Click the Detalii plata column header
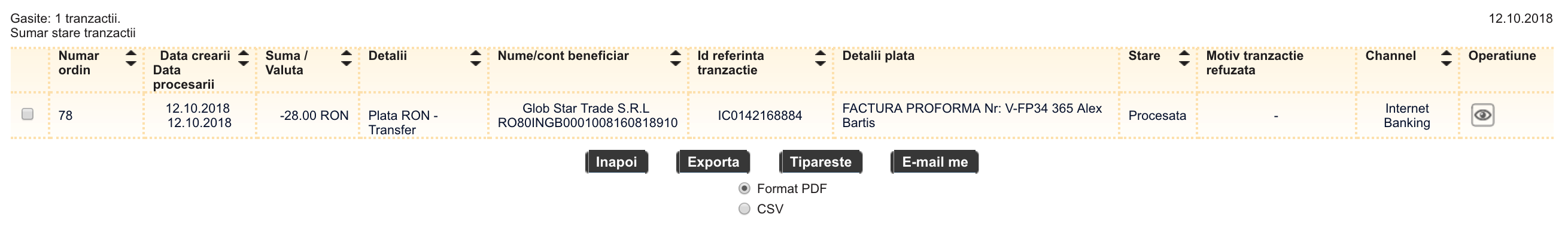 pyautogui.click(x=878, y=56)
